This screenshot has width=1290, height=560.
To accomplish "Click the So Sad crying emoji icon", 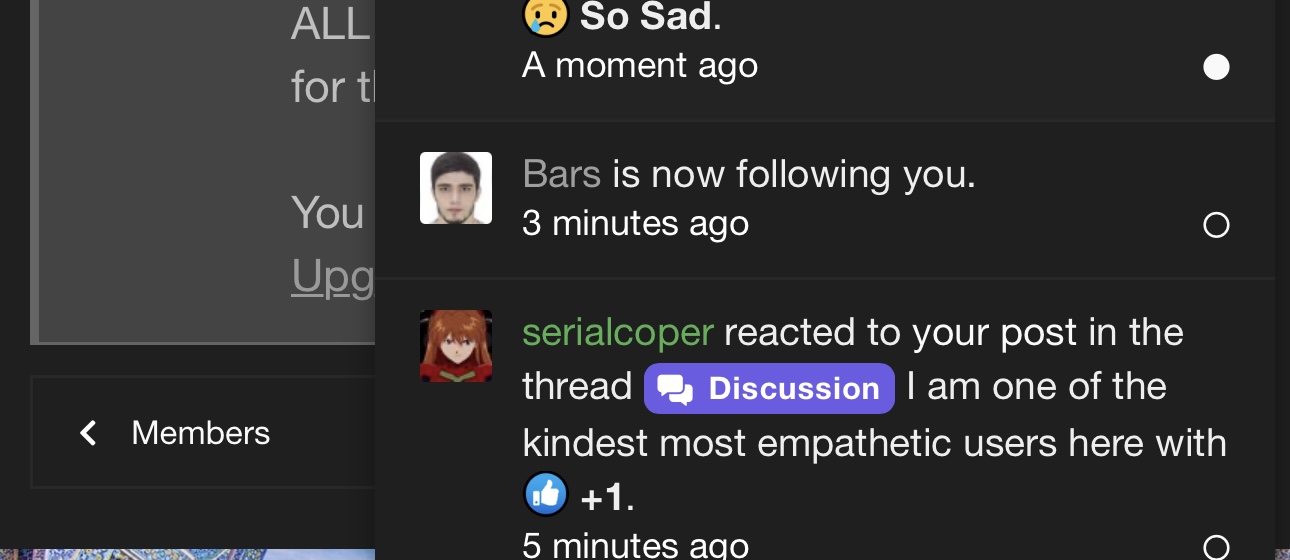I will click(546, 16).
